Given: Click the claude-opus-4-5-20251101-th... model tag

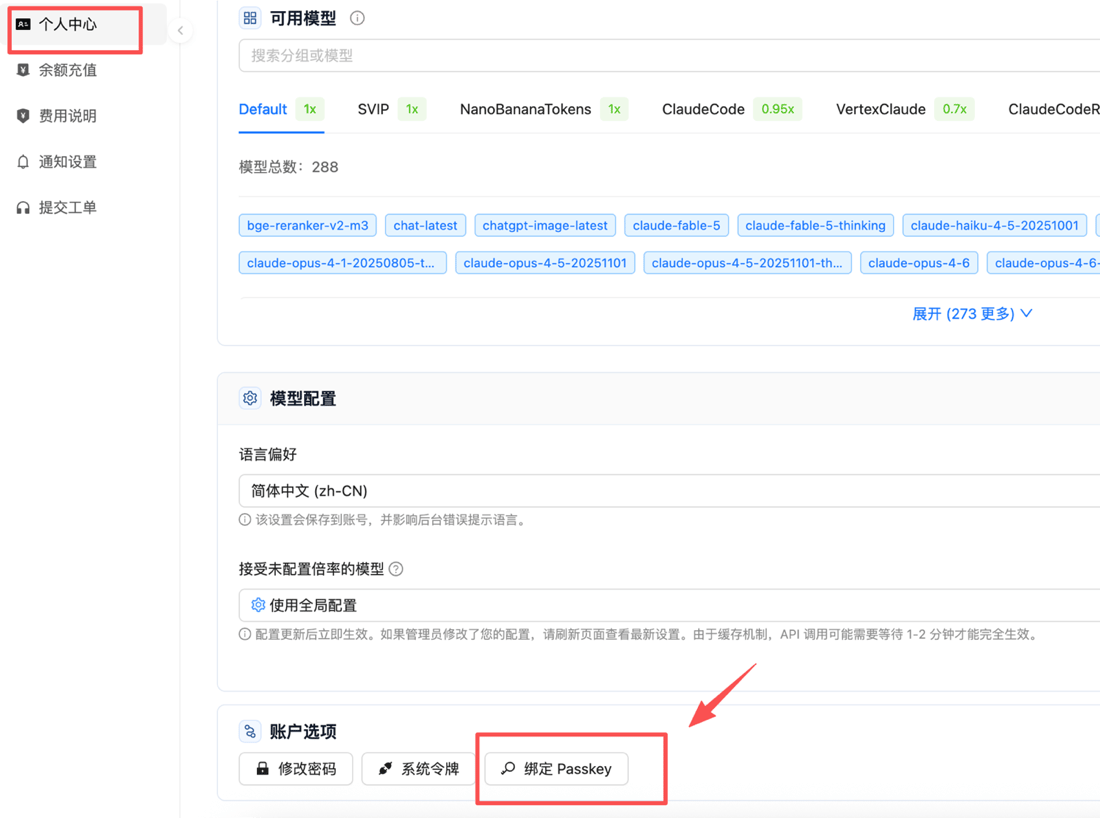Looking at the screenshot, I should [747, 263].
